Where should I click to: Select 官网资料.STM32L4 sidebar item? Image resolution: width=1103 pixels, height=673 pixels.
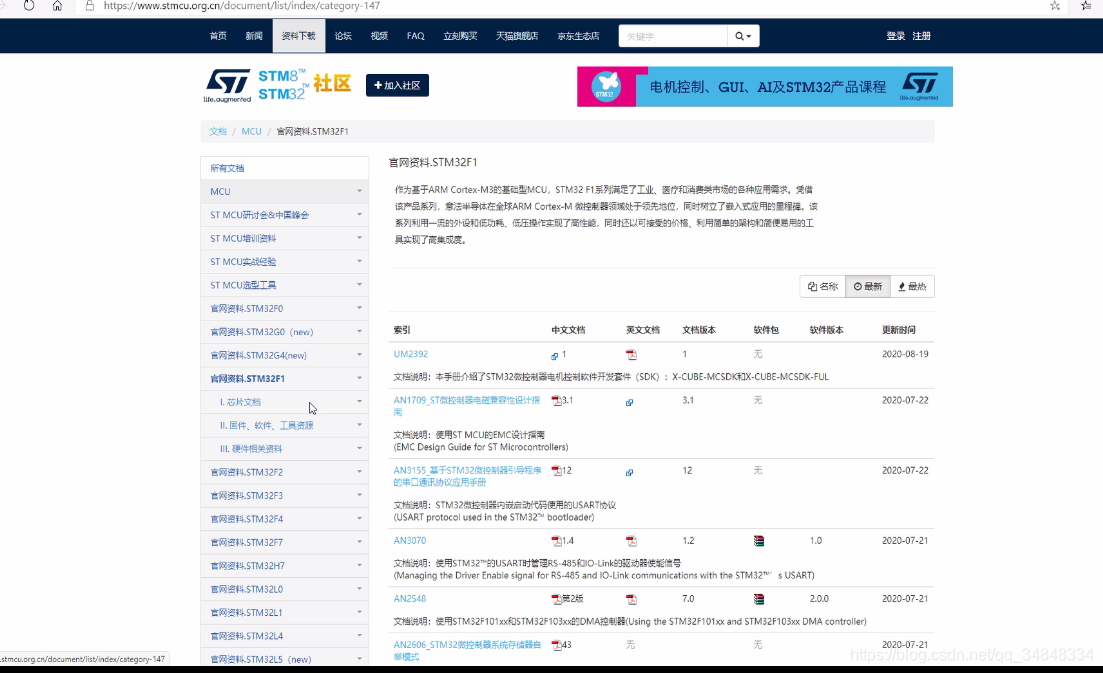(284, 636)
